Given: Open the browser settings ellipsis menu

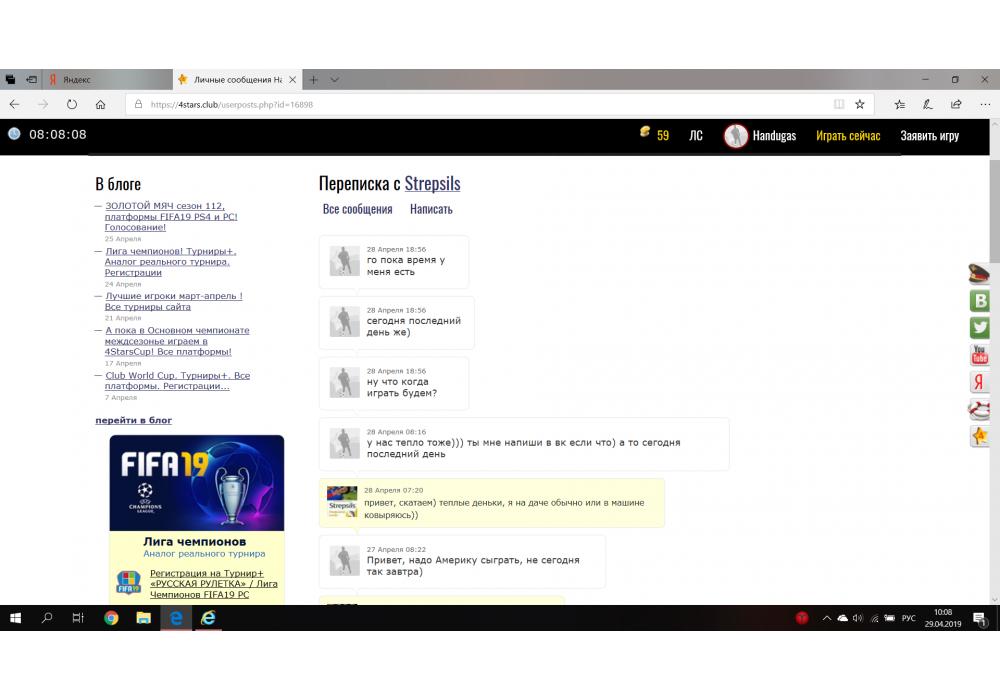Looking at the screenshot, I should [x=982, y=104].
